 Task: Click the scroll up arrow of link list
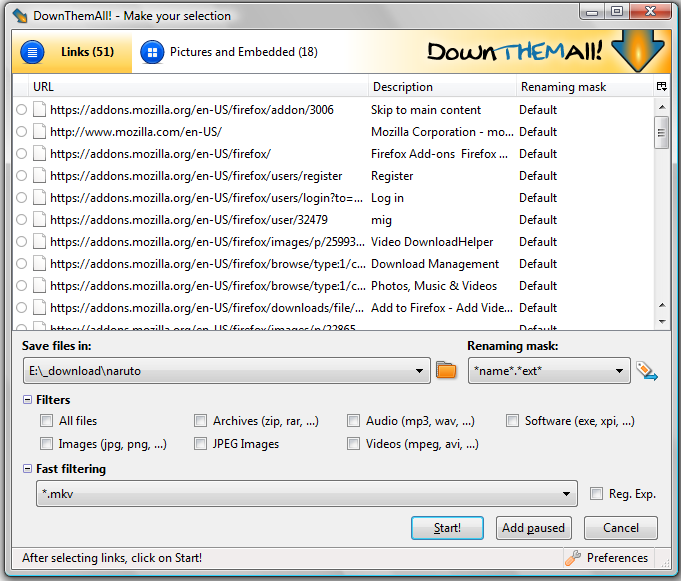(x=661, y=106)
